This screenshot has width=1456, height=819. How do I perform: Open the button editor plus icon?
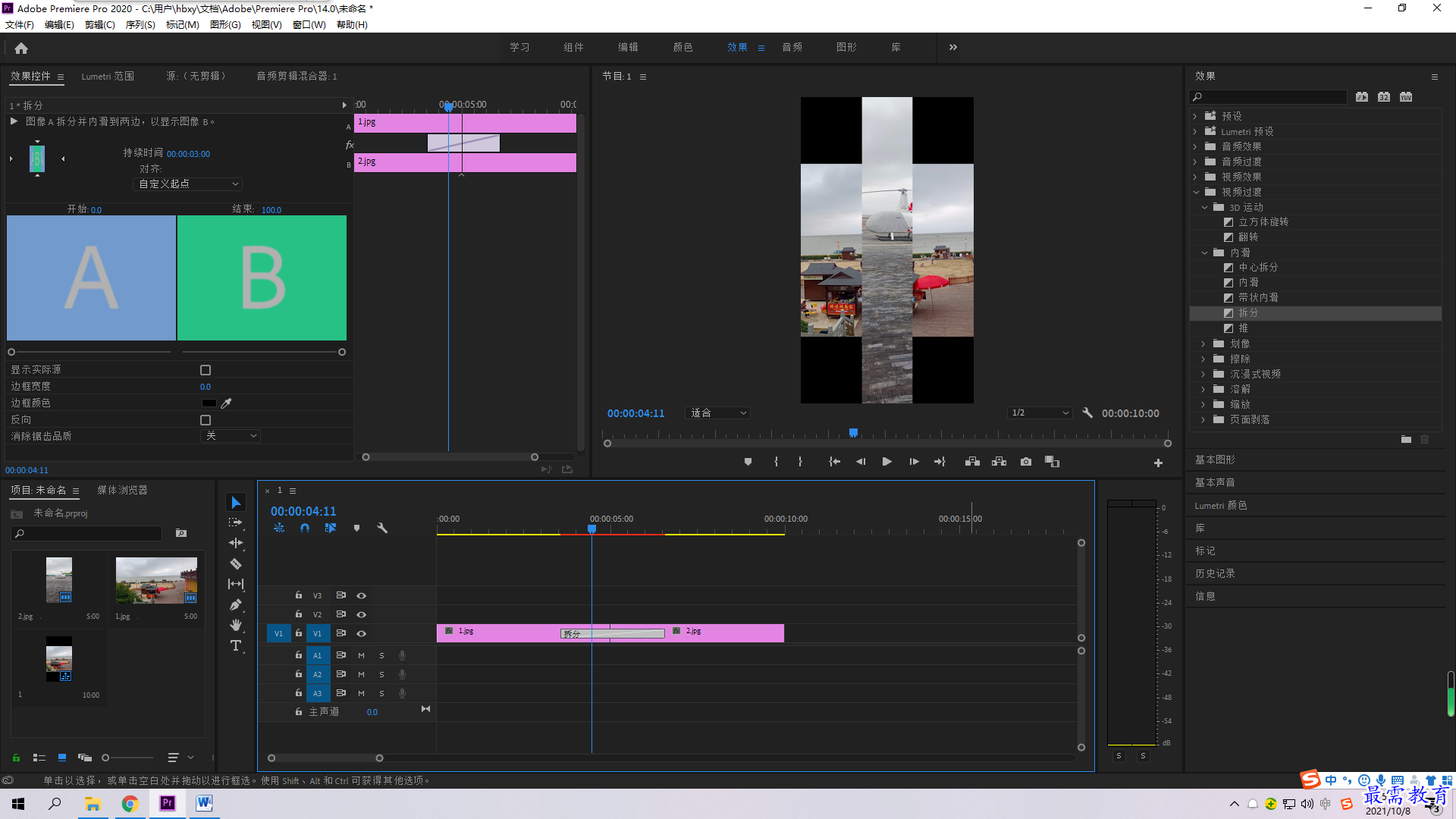[x=1158, y=463]
